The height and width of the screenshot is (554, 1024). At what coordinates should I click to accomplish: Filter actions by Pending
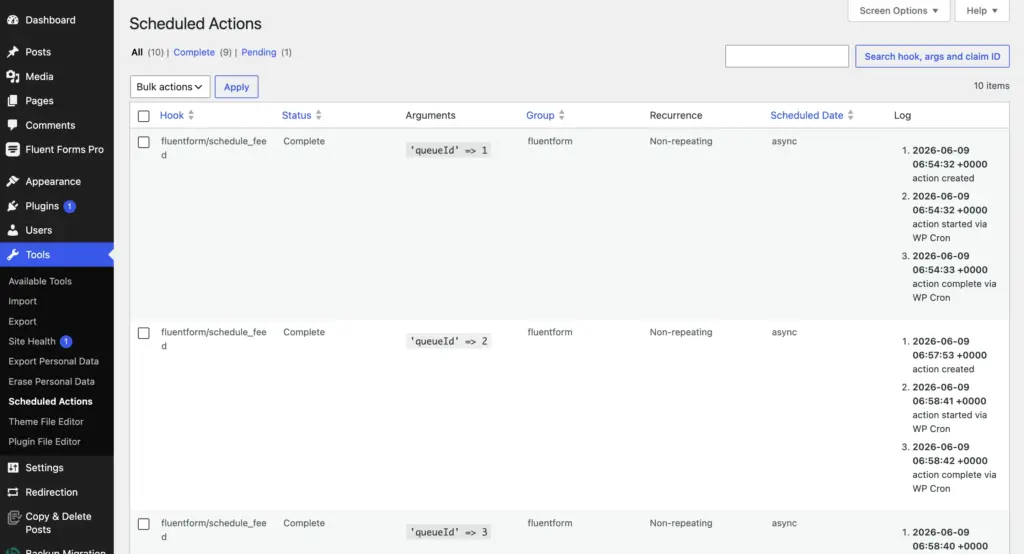259,52
